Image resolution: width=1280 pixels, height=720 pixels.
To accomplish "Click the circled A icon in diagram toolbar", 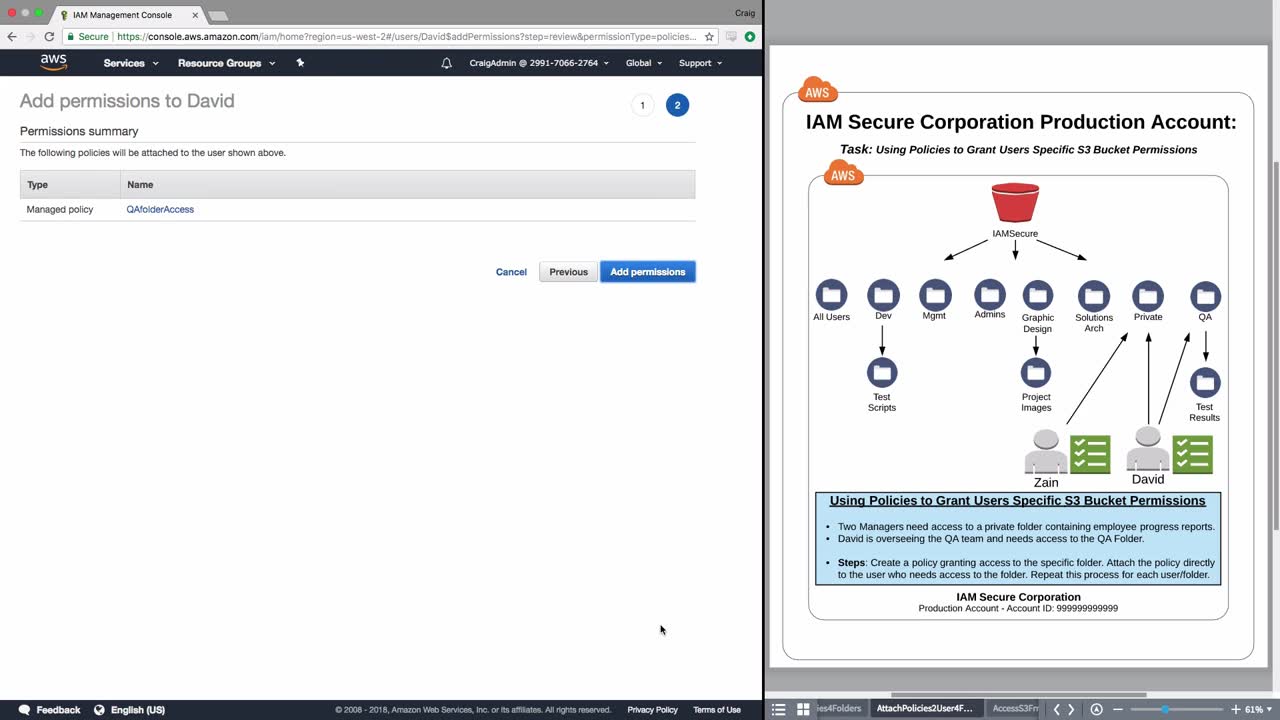I will click(x=1096, y=709).
